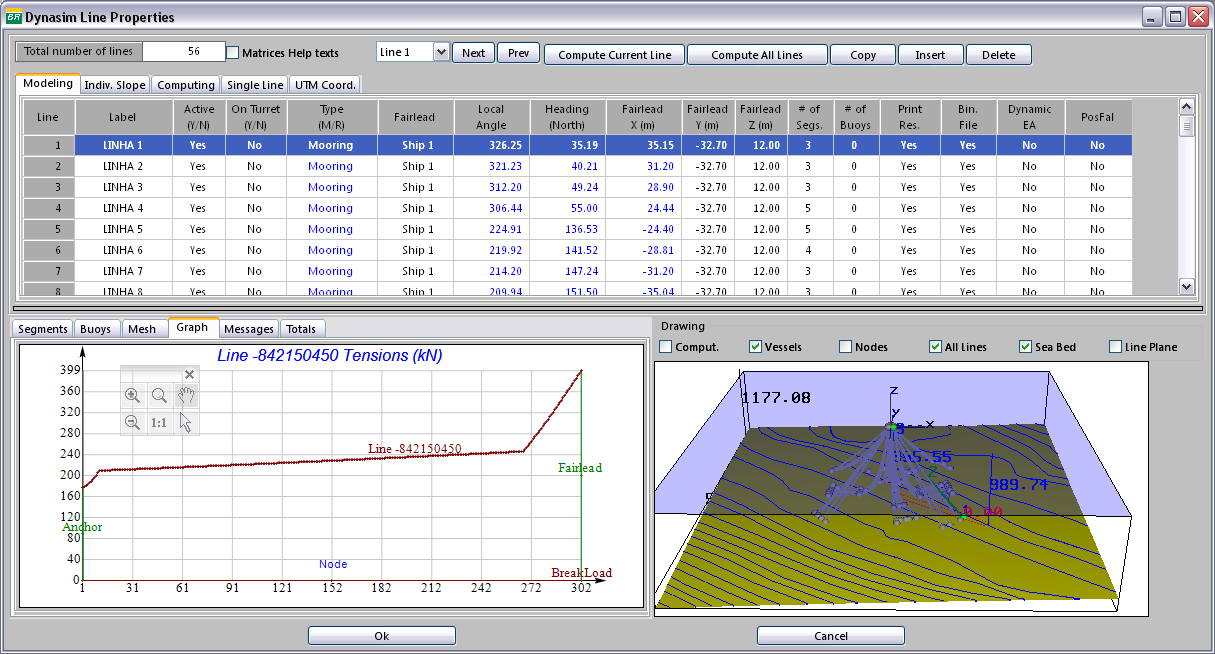1215x654 pixels.
Task: Click the Next line button
Action: [474, 53]
